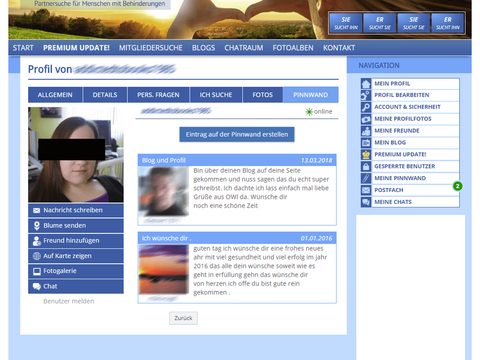Click the green unread badge on Postfach
480x360 pixels.
point(458,186)
